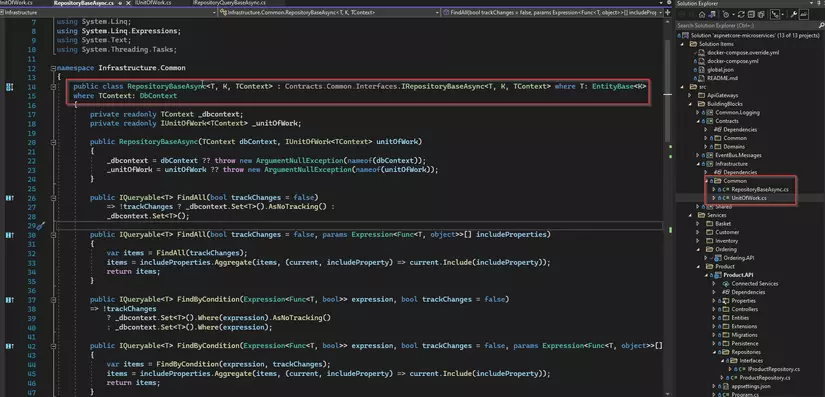Open IProductRepository.cs in Solution Explorer
This screenshot has width=825, height=397.
[x=773, y=369]
